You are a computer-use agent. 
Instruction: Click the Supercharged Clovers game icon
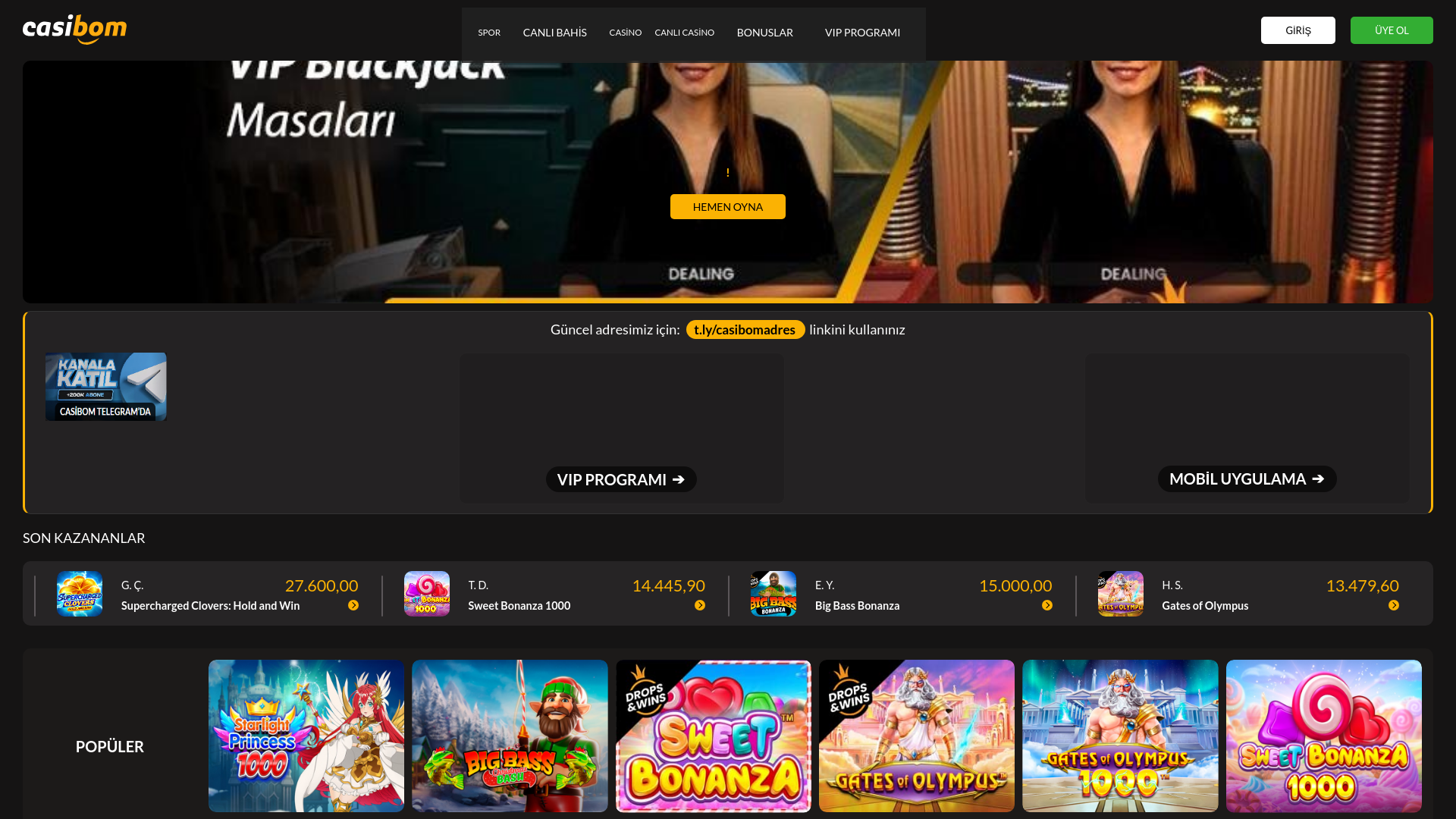(80, 594)
